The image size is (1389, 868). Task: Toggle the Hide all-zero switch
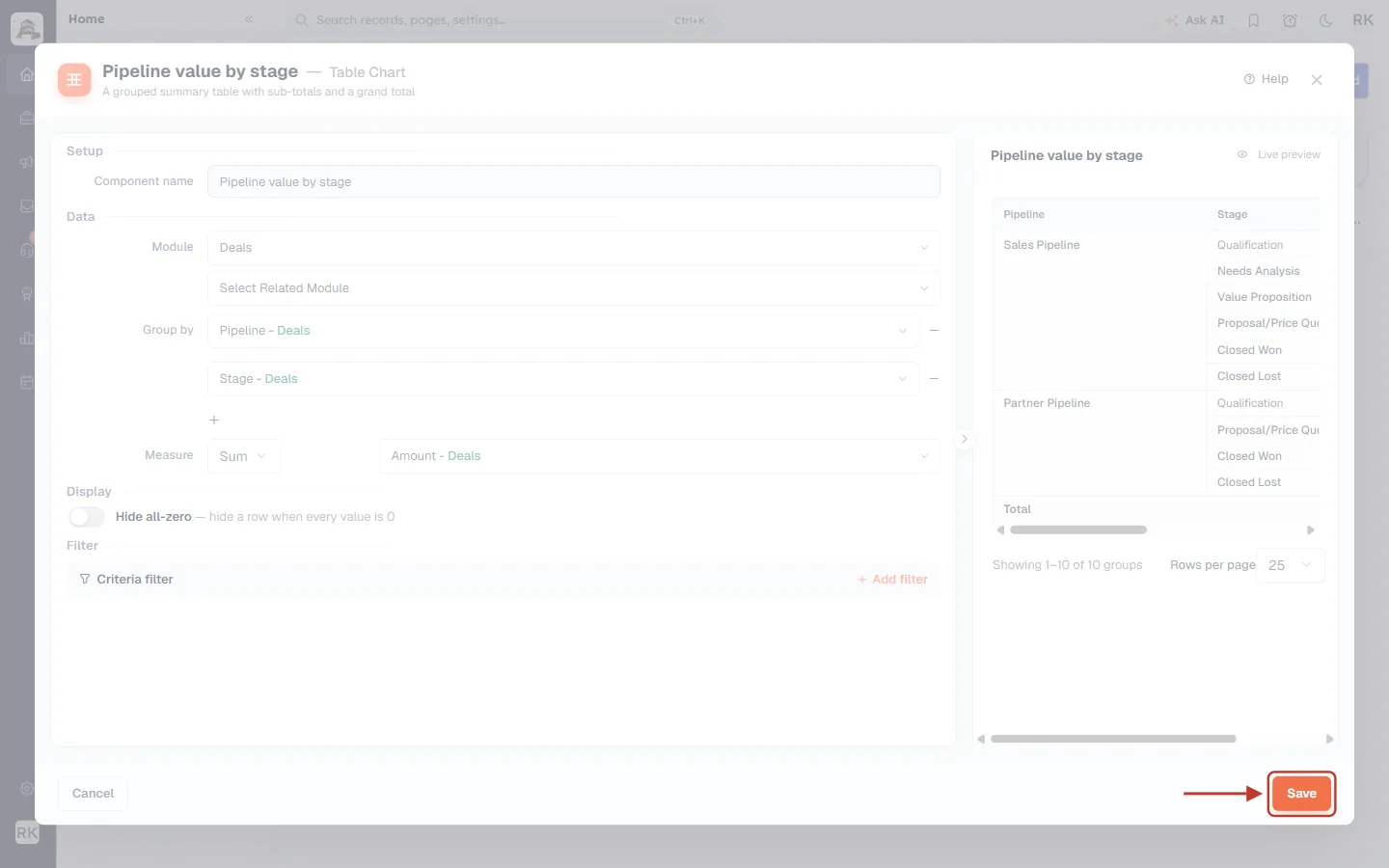point(86,517)
